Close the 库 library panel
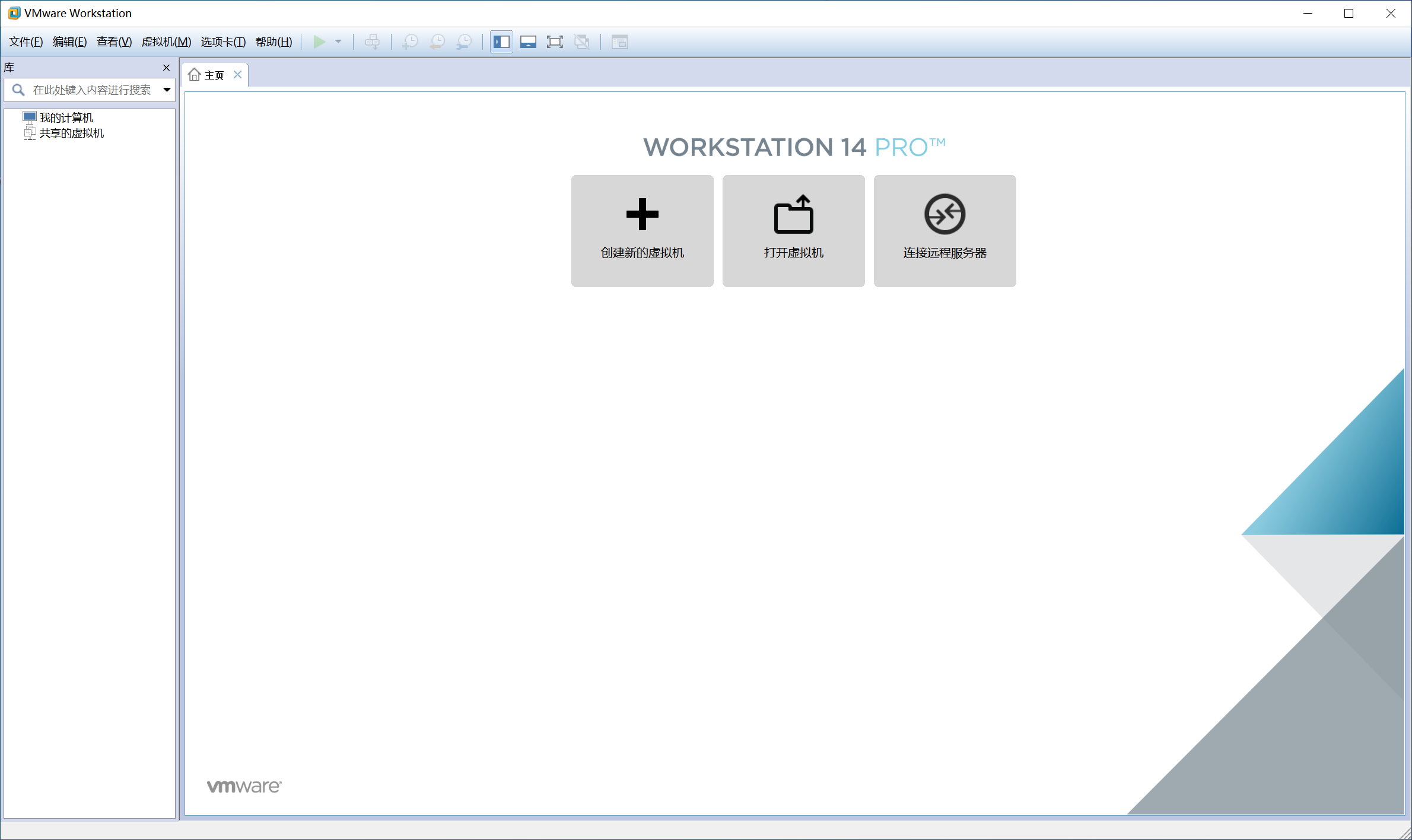Screen dimensions: 1412x840 click(x=166, y=68)
